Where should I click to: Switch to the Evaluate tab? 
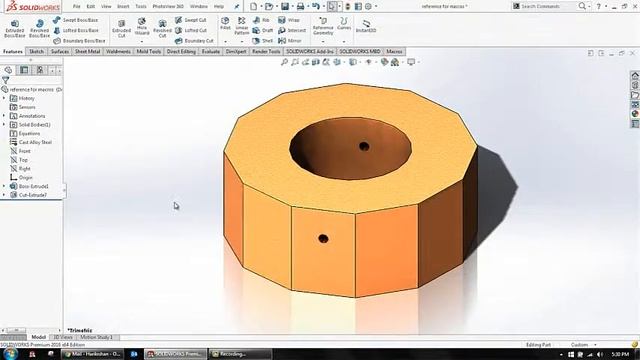pos(211,52)
